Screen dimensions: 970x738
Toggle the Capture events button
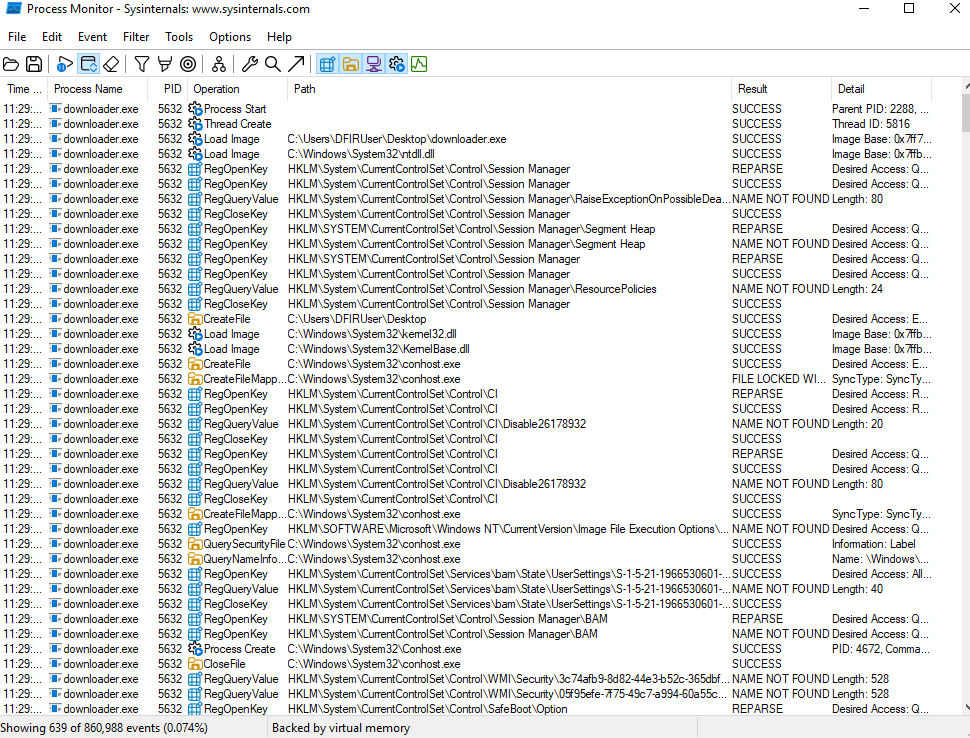point(65,64)
